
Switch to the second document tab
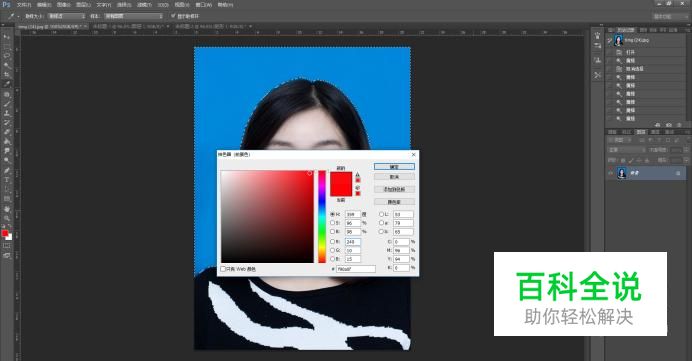(x=130, y=26)
